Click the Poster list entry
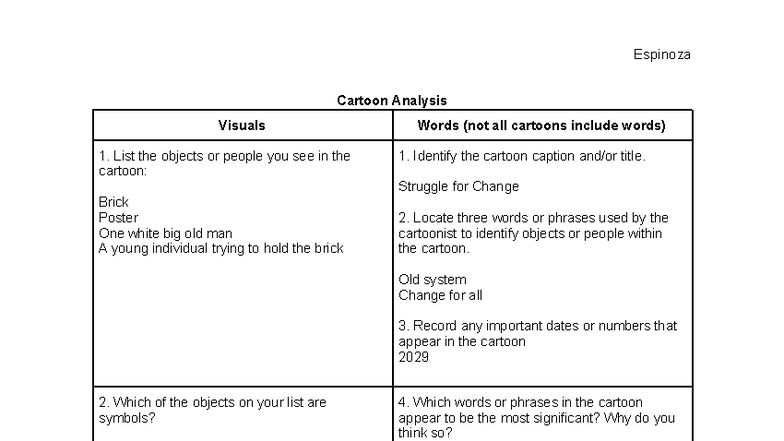 [x=118, y=217]
